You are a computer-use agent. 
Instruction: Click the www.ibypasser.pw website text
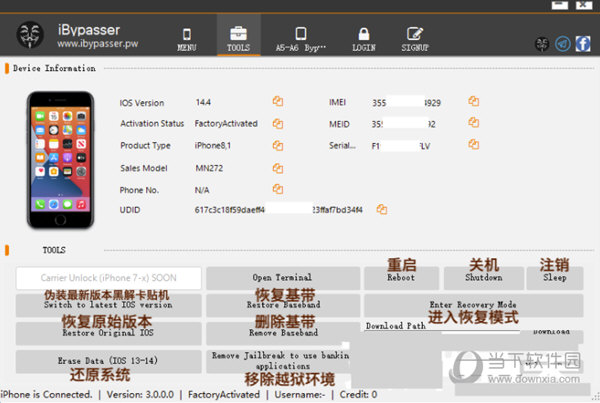[x=98, y=44]
